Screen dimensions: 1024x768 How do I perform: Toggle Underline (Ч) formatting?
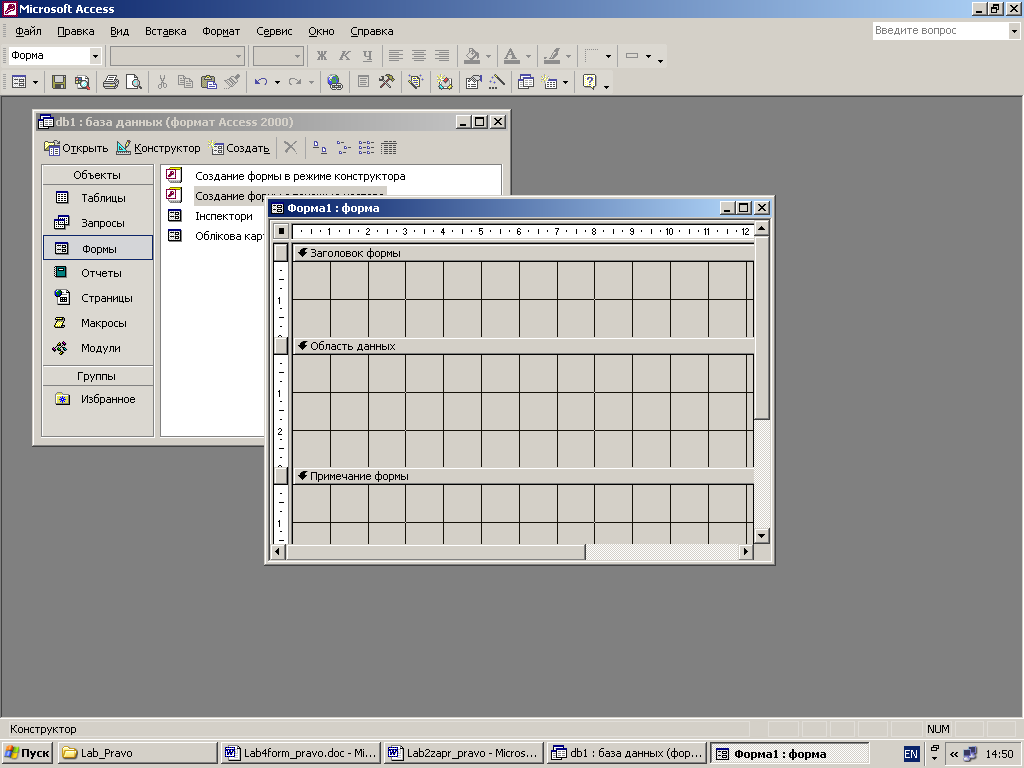coord(367,56)
